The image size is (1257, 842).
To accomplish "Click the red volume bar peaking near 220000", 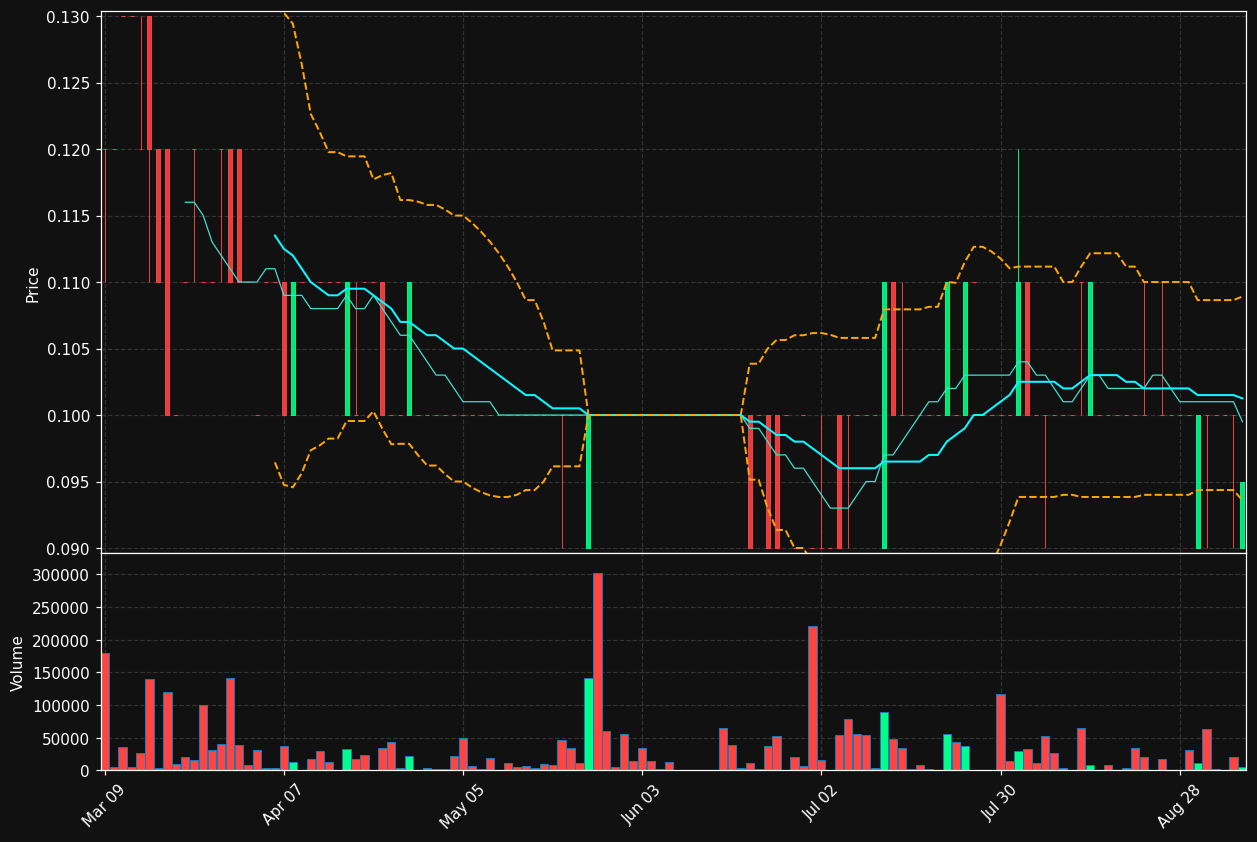I will pyautogui.click(x=813, y=698).
